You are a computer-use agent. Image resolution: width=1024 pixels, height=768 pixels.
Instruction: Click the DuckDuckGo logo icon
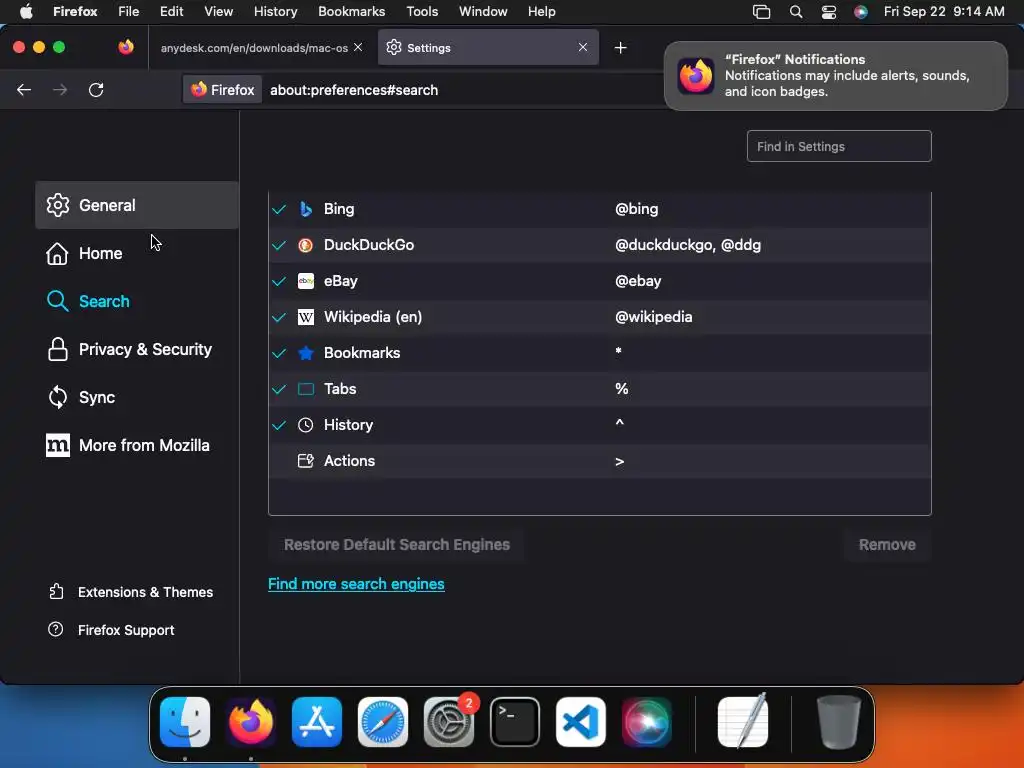[x=306, y=245]
